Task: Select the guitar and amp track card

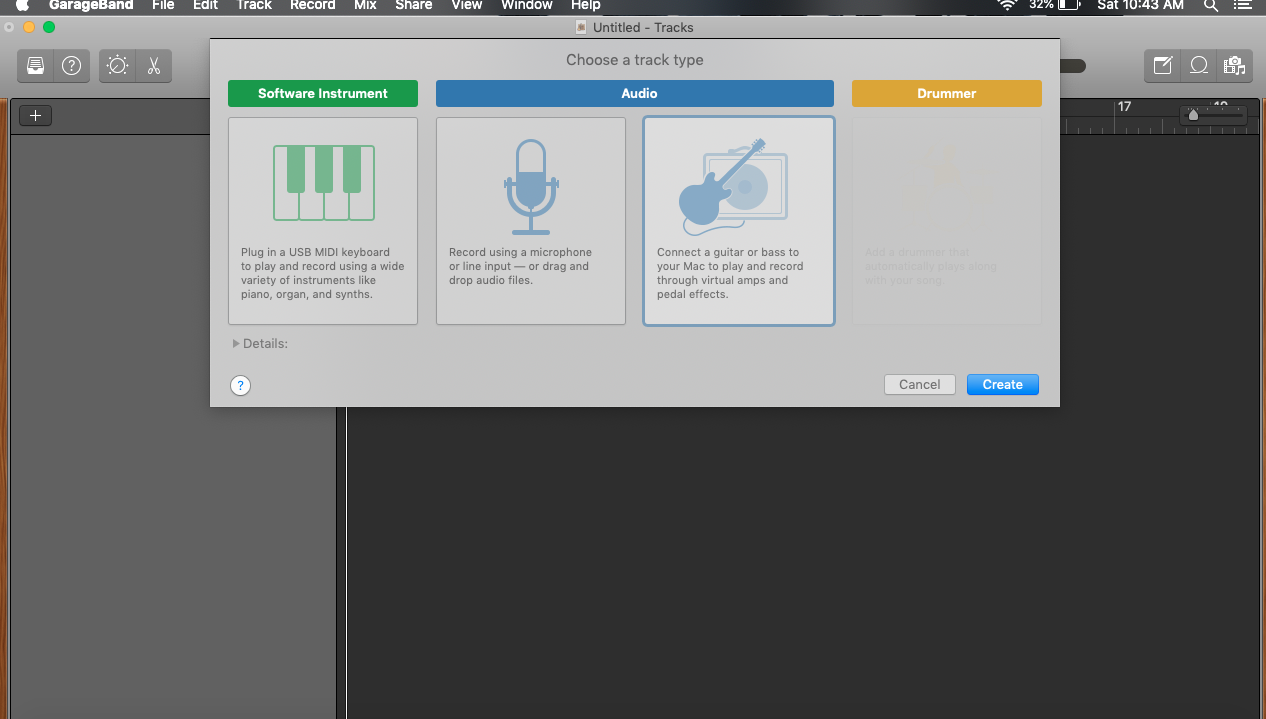Action: pyautogui.click(x=739, y=221)
